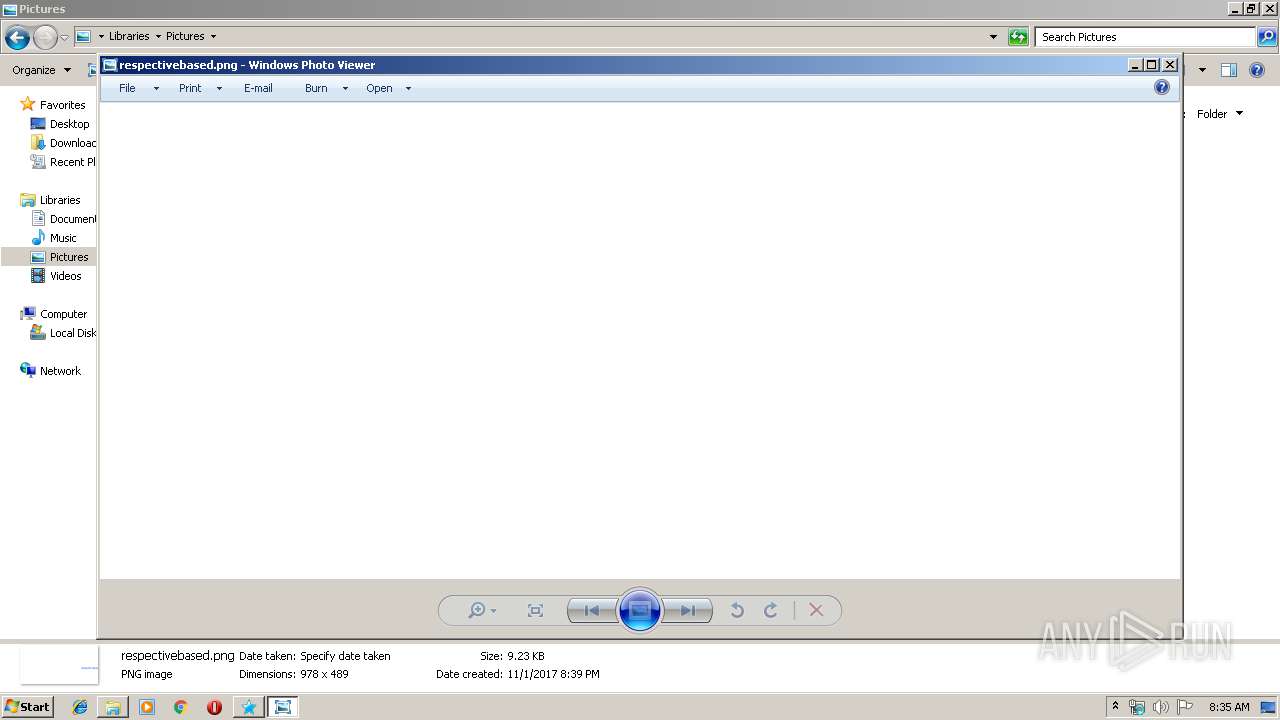Go to the previous picture
The image size is (1280, 720).
tap(592, 611)
